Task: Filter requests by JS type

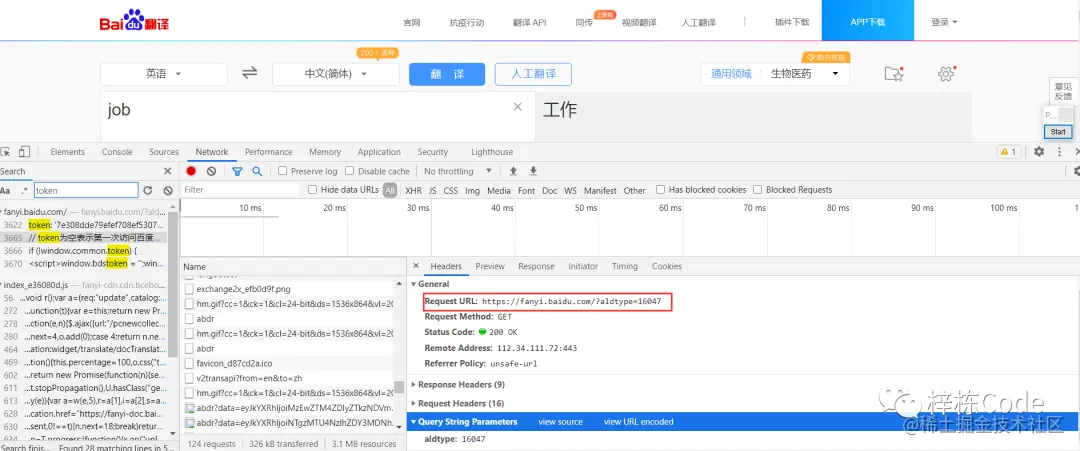Action: pos(433,190)
